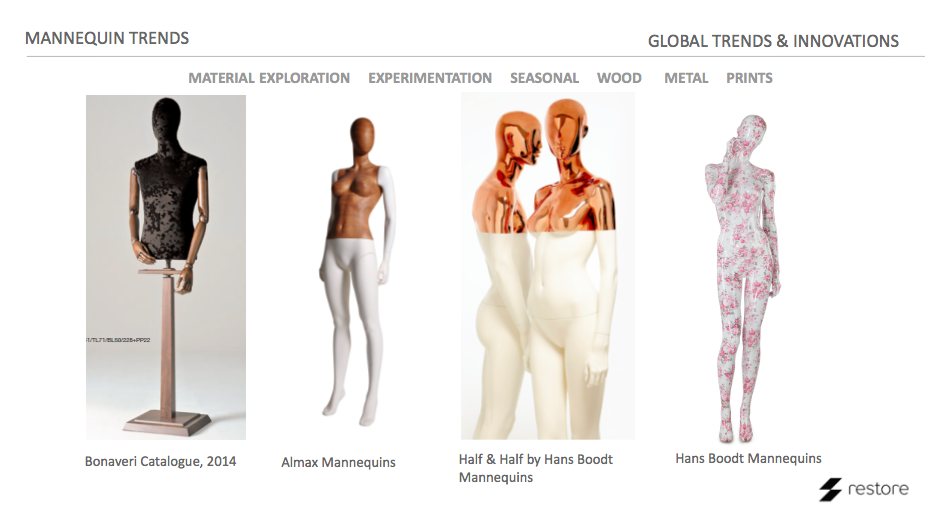Select the EXPERIMENTATION heading
This screenshot has height=516, width=925.
tap(430, 78)
